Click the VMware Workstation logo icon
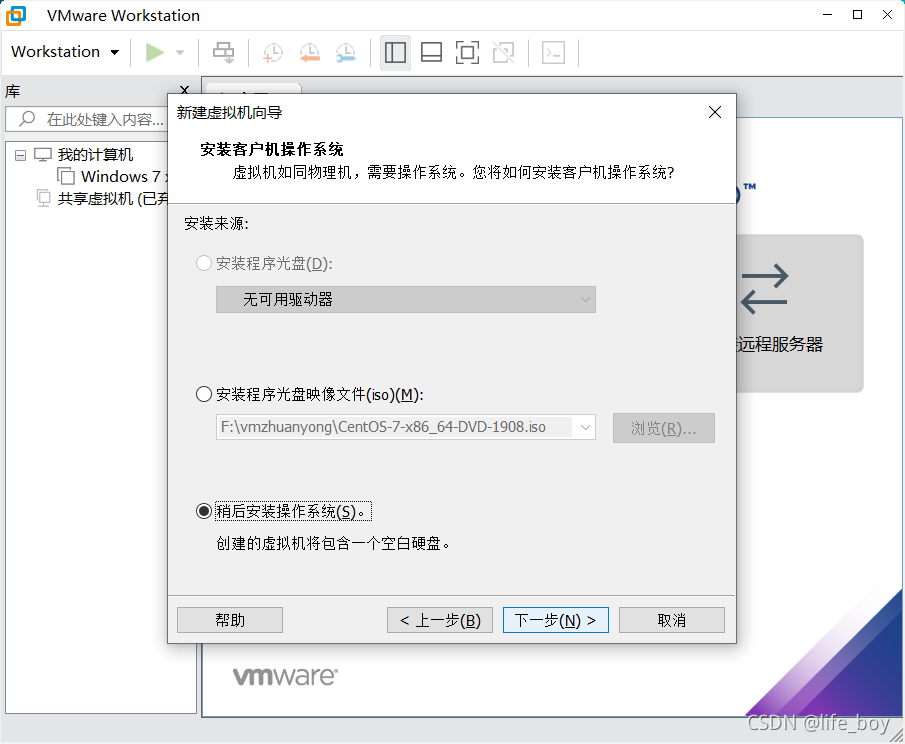Screen dimensions: 905x744 pyautogui.click(x=16, y=15)
